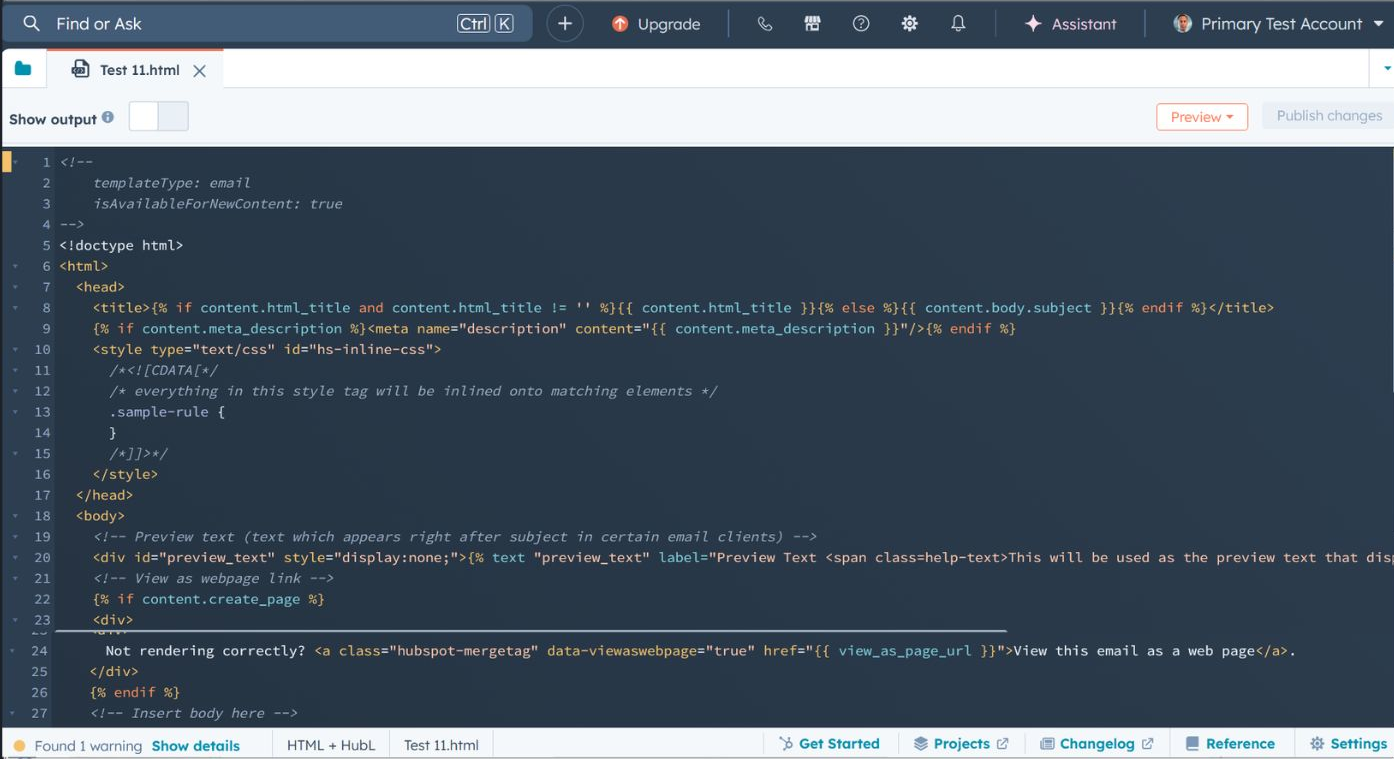Click the plus create button
Viewport: 1394px width, 759px height.
[565, 24]
